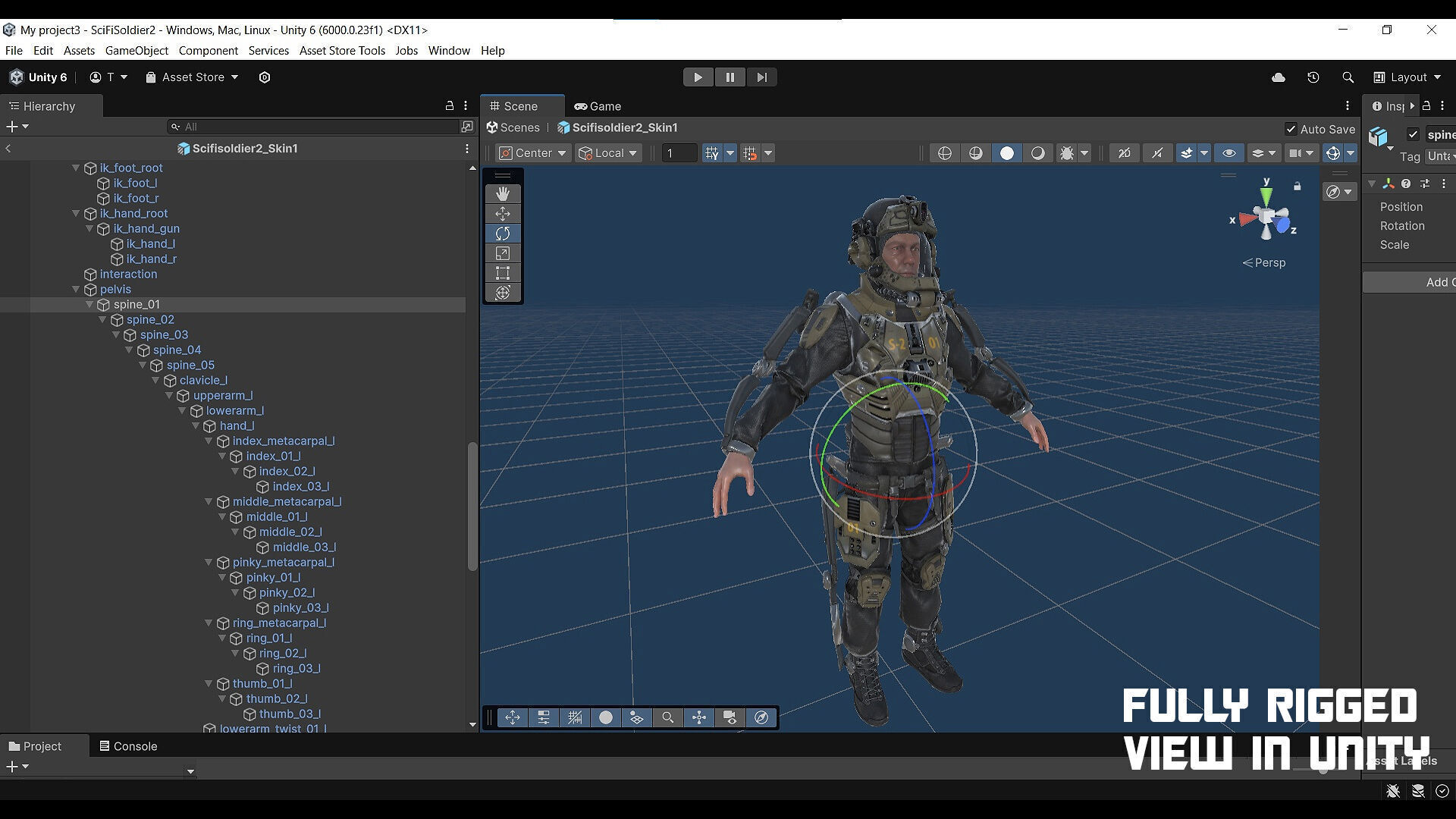
Task: Open the Center pivot mode dropdown
Action: pyautogui.click(x=533, y=153)
